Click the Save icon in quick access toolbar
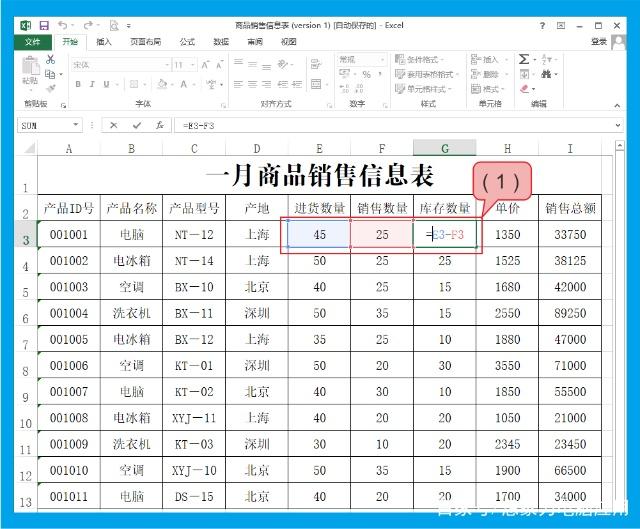The width and height of the screenshot is (640, 529). pyautogui.click(x=44, y=26)
